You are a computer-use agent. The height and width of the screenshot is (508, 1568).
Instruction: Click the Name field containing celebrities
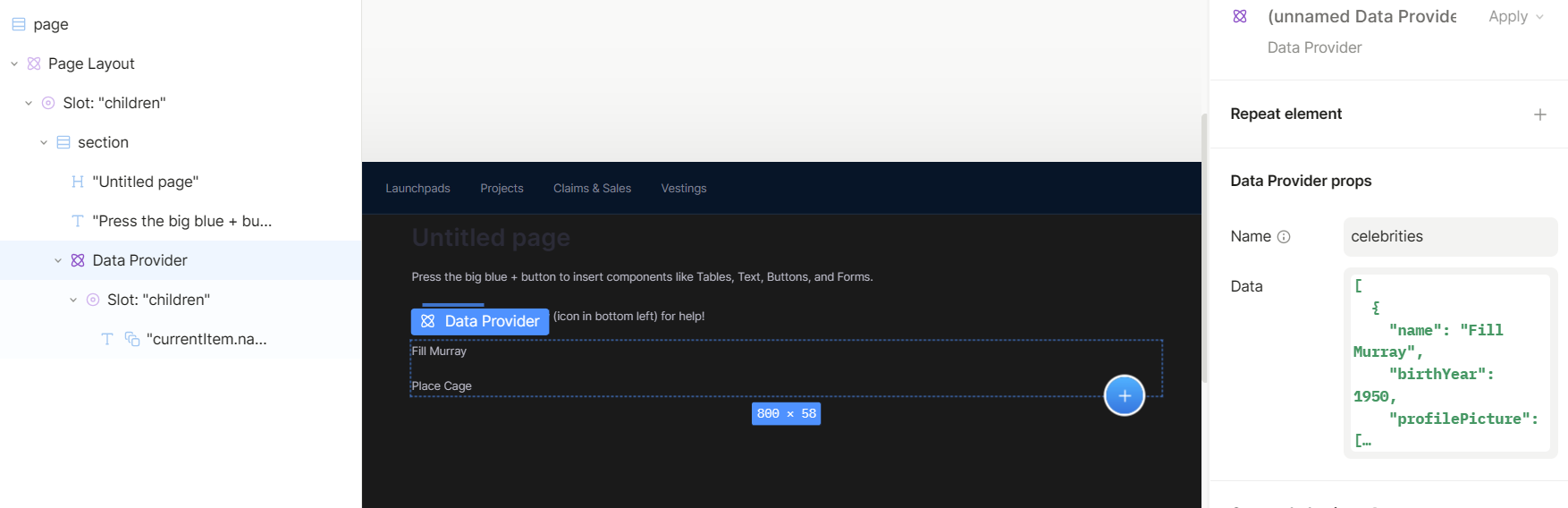[1449, 237]
